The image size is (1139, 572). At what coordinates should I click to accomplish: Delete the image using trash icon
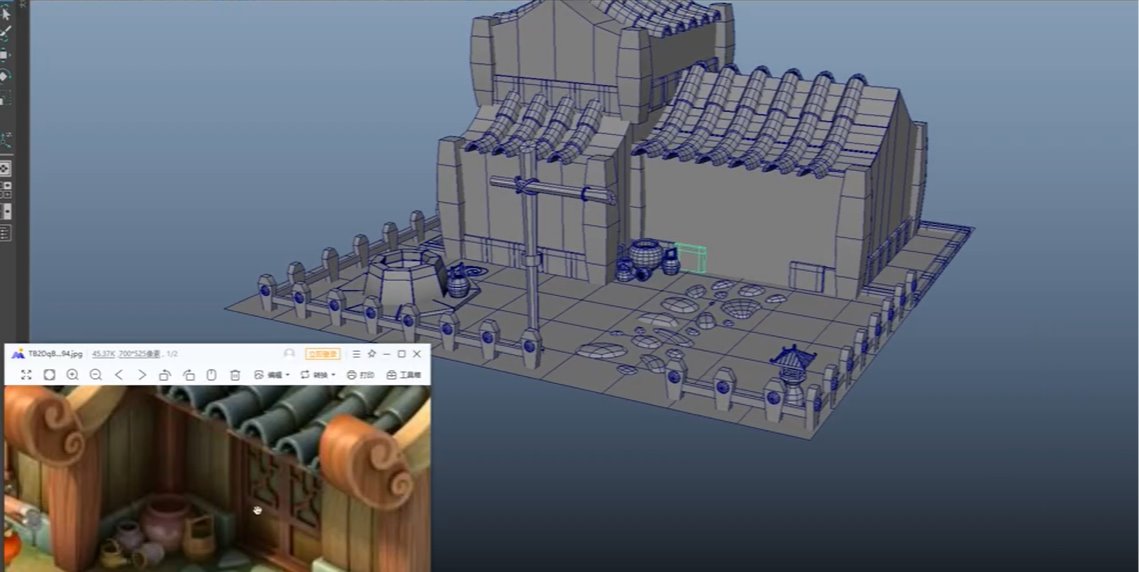(235, 375)
